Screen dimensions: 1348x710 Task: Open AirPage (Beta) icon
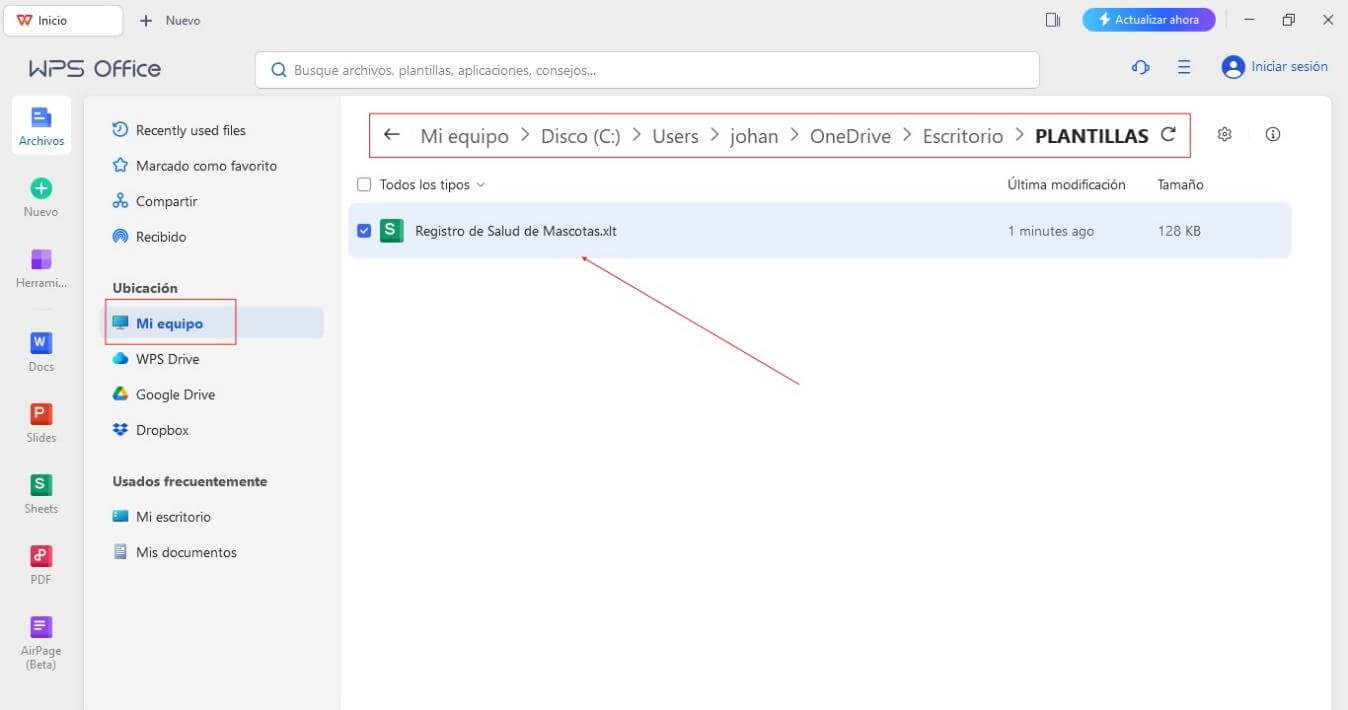pyautogui.click(x=41, y=627)
